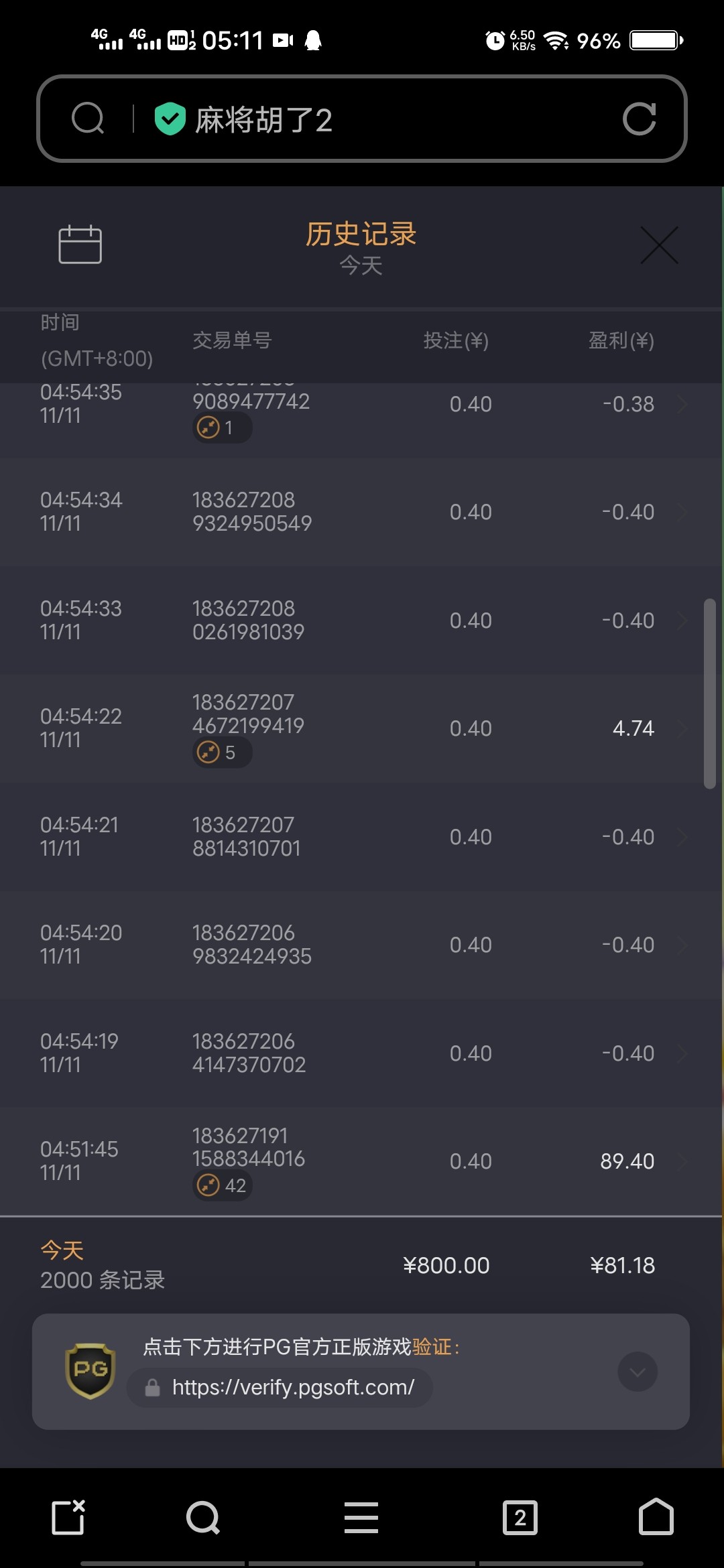Open the browser hamburger menu
Screen dimensions: 724x1568
tap(361, 1518)
